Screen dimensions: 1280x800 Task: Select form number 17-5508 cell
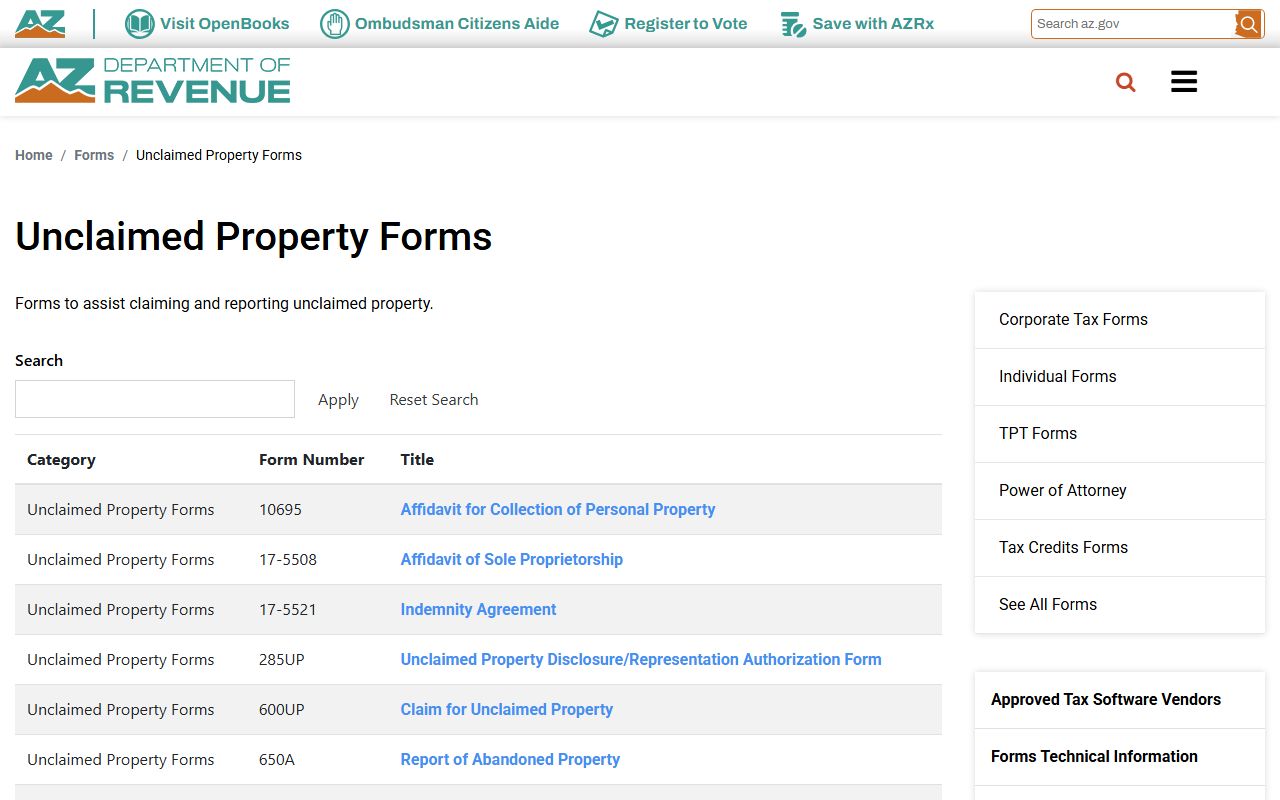[x=288, y=559]
